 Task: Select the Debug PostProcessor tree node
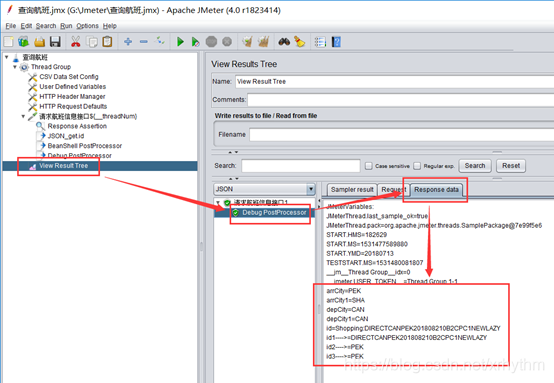79,155
